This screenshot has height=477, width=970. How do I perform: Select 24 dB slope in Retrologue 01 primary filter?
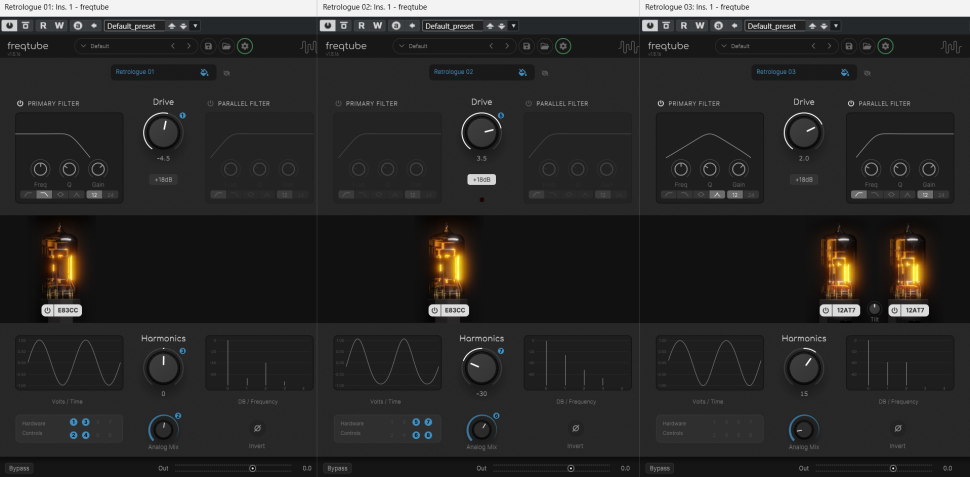tap(111, 194)
